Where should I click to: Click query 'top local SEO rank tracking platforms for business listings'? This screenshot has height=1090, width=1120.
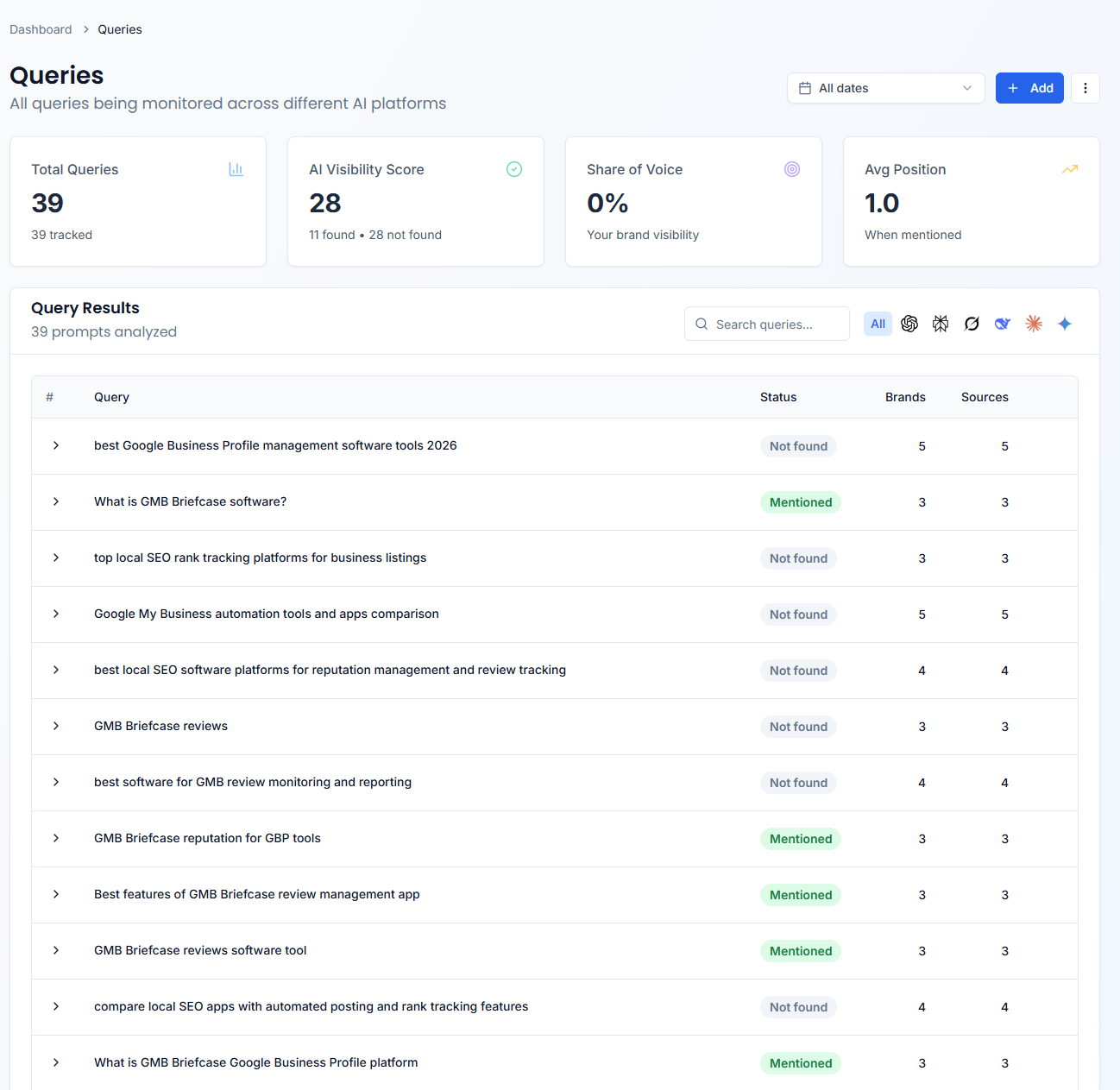(260, 558)
